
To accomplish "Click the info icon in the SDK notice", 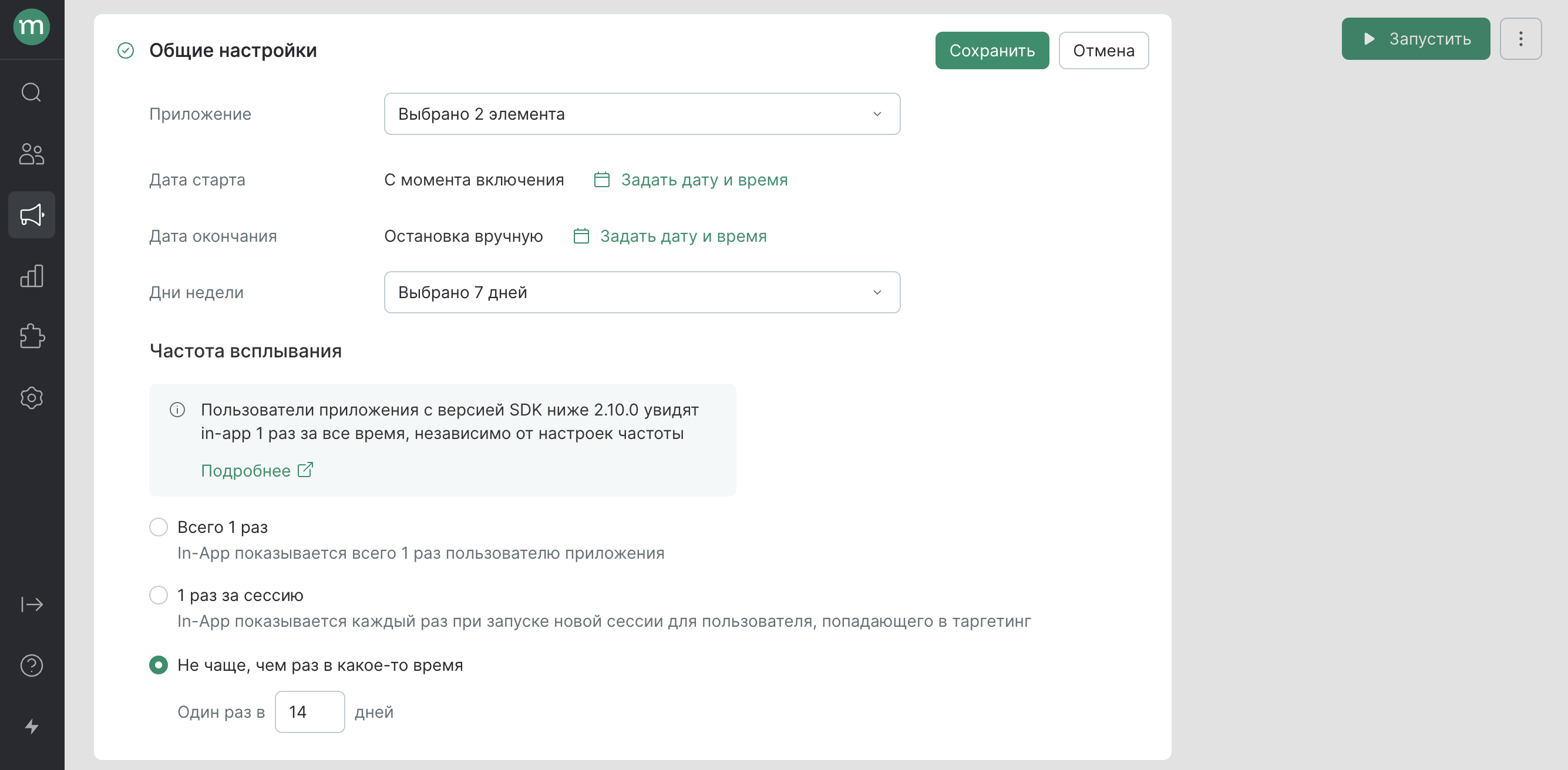I will pyautogui.click(x=177, y=410).
